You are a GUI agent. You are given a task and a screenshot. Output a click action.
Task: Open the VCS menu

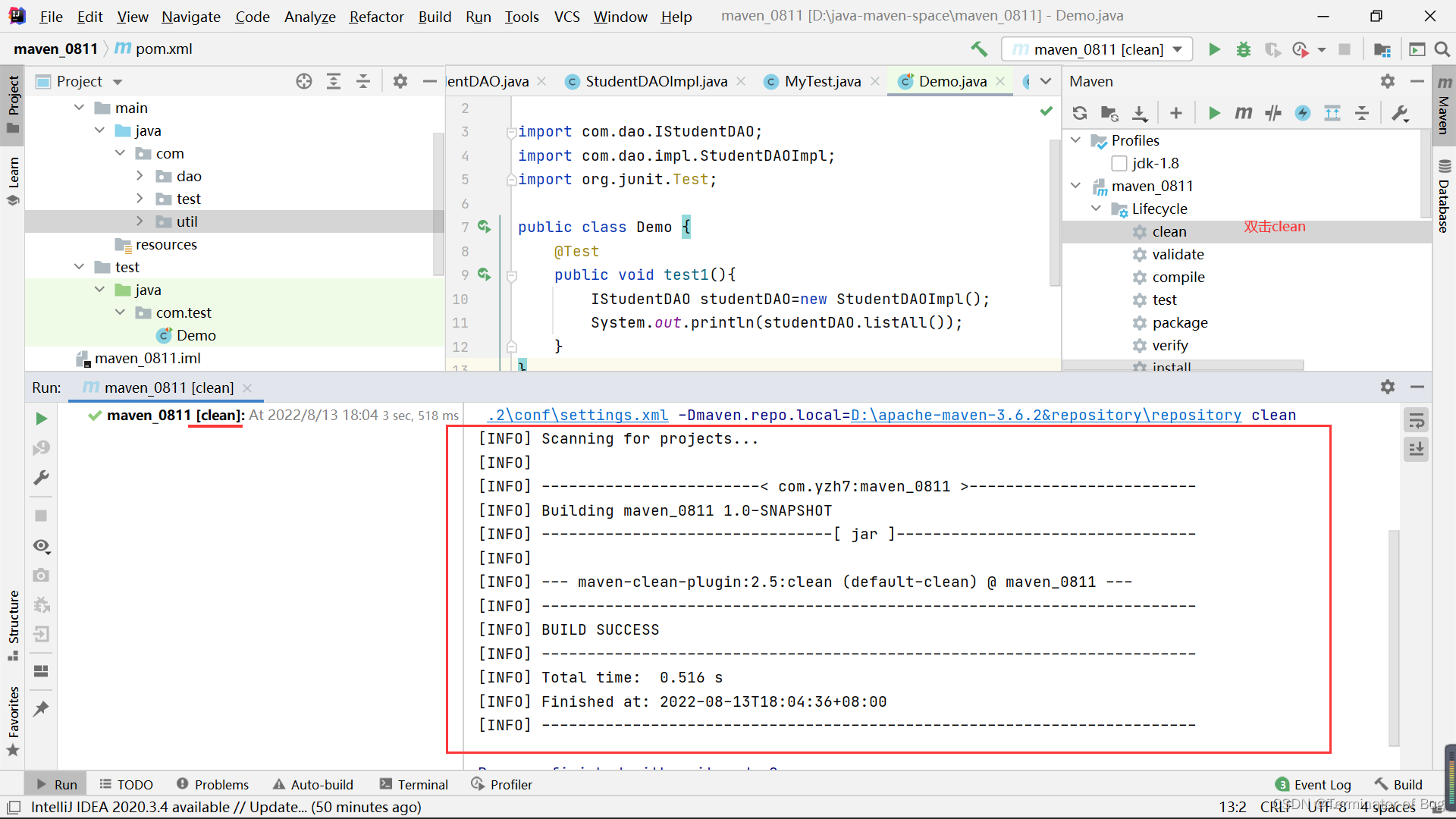click(x=566, y=17)
